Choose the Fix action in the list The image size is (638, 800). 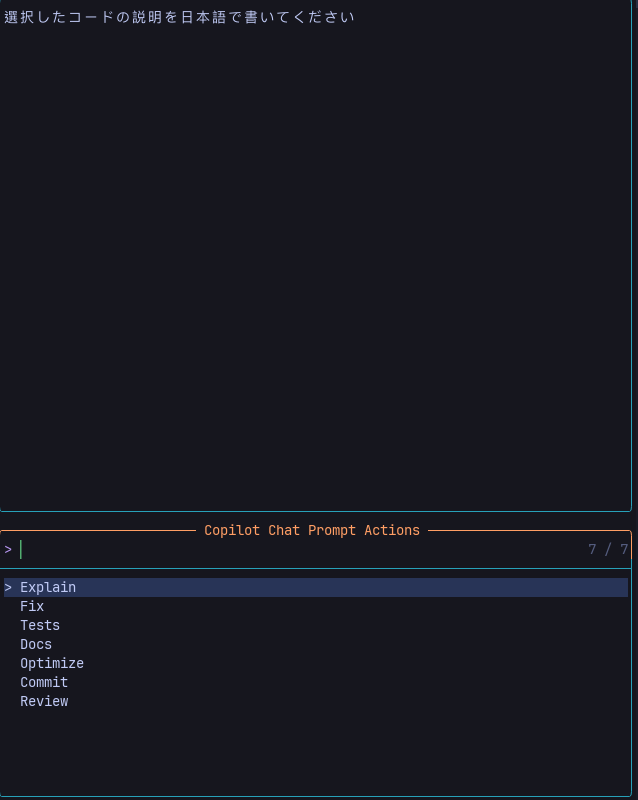[32, 607]
